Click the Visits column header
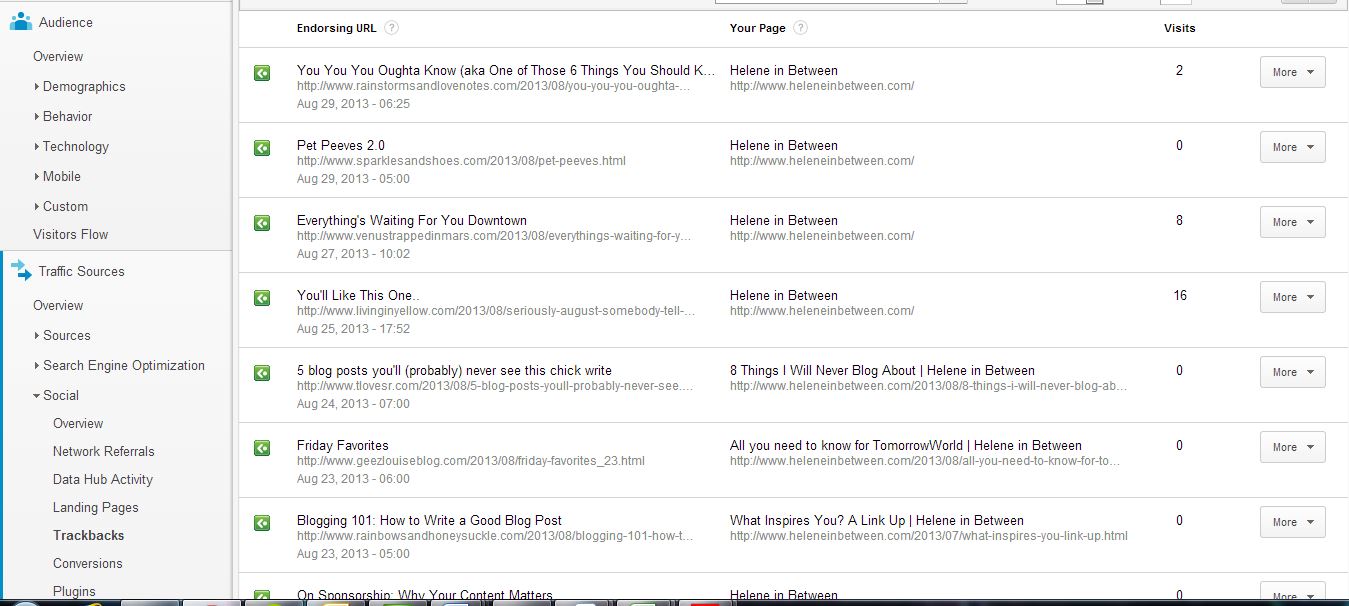 click(x=1180, y=28)
